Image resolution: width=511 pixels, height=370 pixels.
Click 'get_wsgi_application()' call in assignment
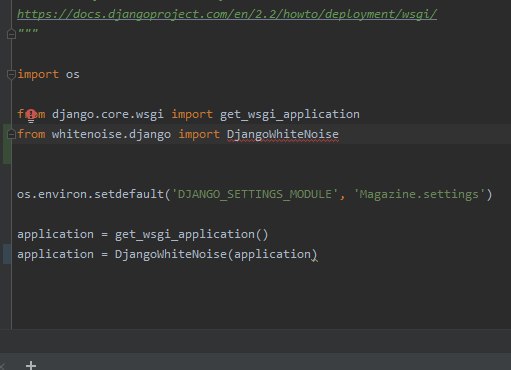[191, 234]
